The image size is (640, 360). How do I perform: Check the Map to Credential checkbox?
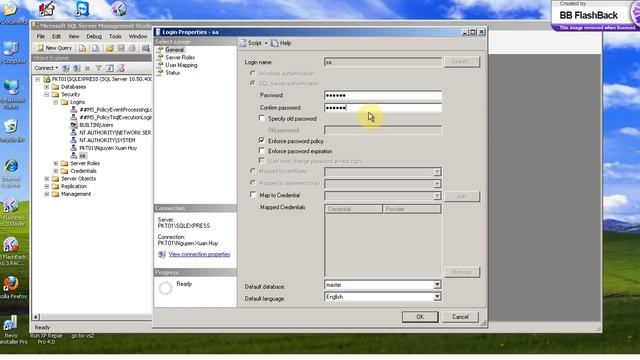point(253,195)
